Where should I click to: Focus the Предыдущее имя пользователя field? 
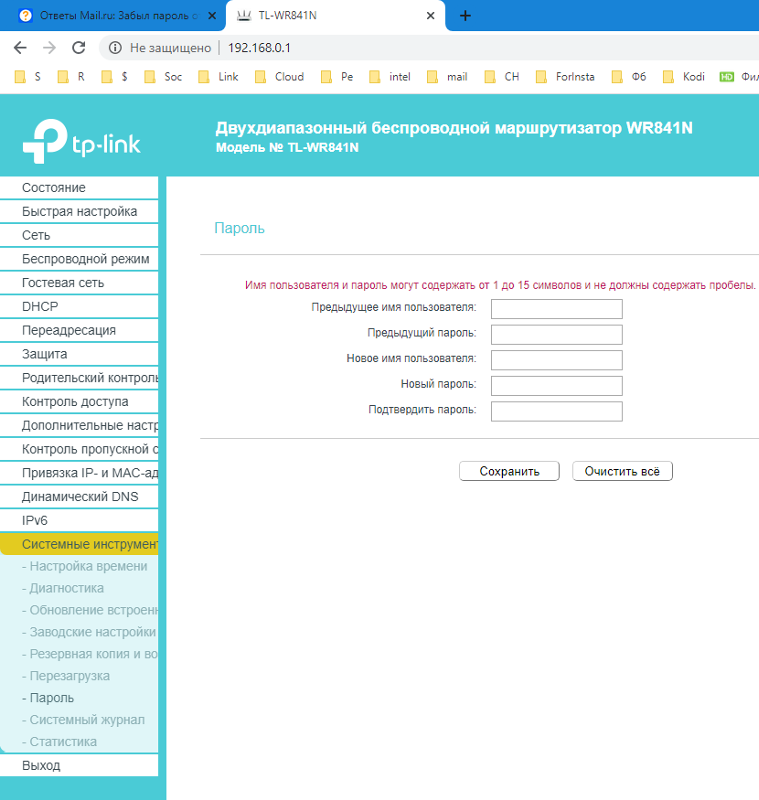click(x=556, y=309)
